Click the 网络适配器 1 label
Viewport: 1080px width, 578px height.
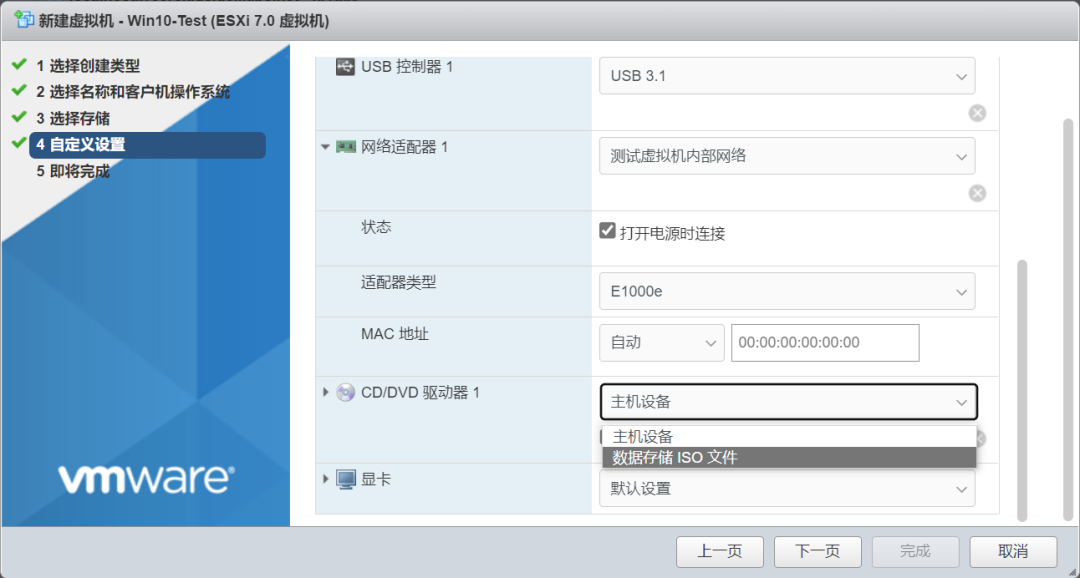[404, 147]
